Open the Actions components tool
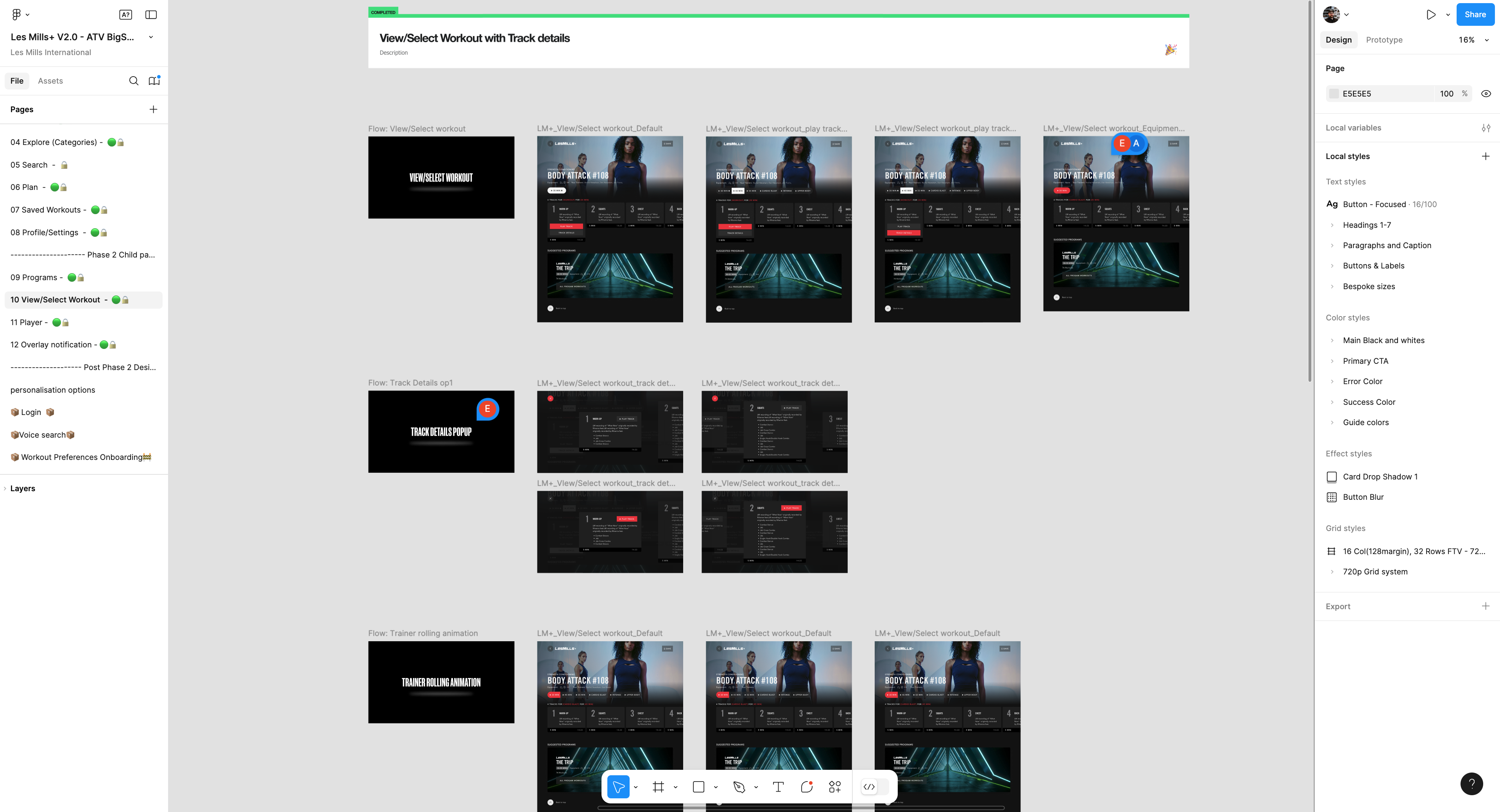Image resolution: width=1500 pixels, height=812 pixels. coord(834,787)
